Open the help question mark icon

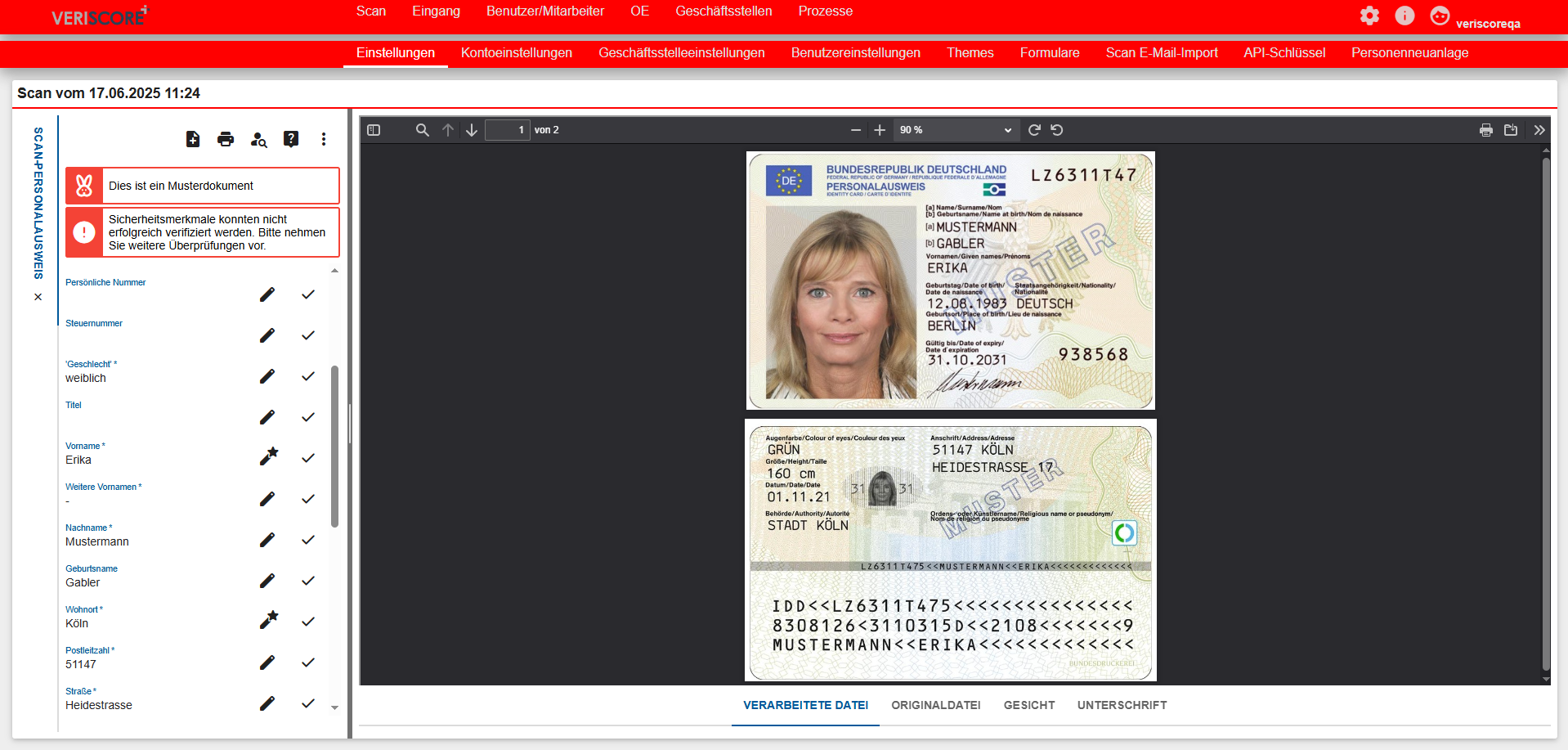(291, 139)
